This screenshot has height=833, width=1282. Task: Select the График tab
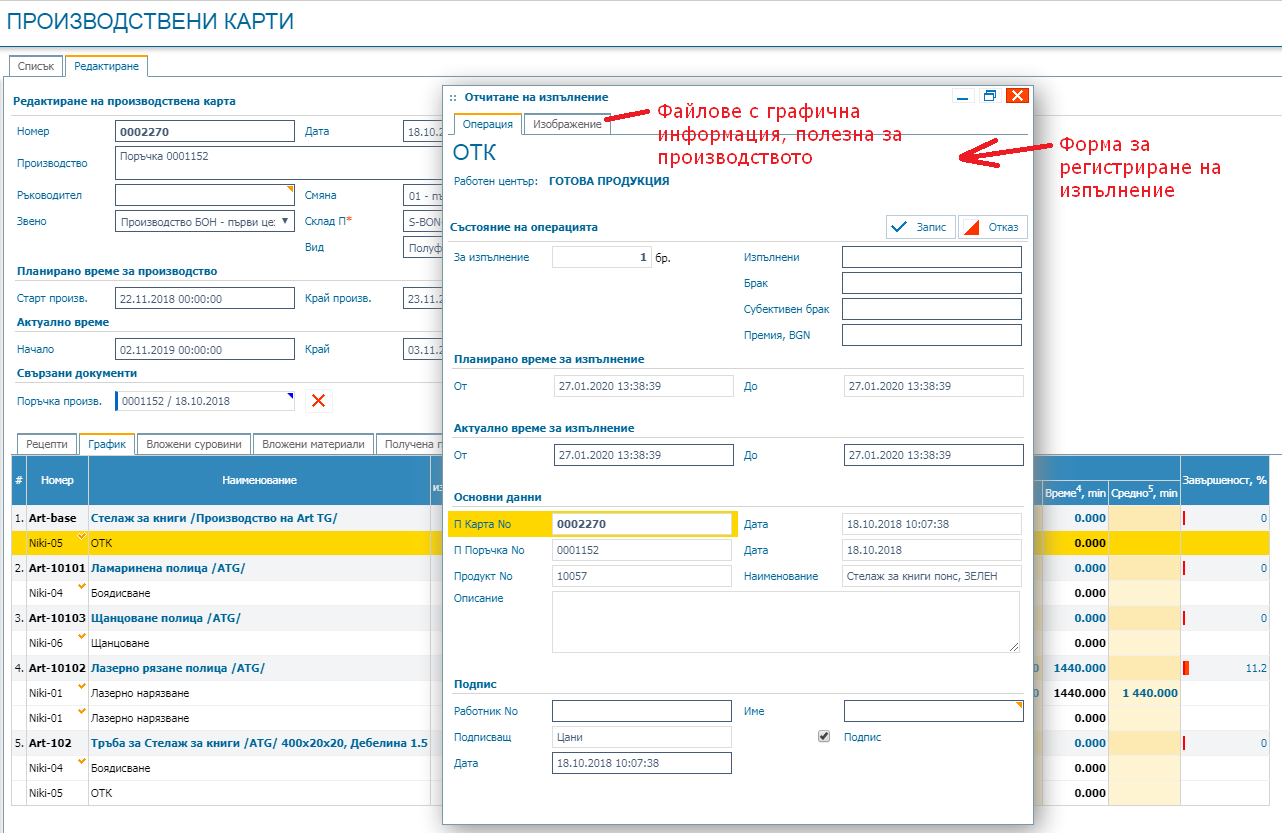tap(106, 444)
